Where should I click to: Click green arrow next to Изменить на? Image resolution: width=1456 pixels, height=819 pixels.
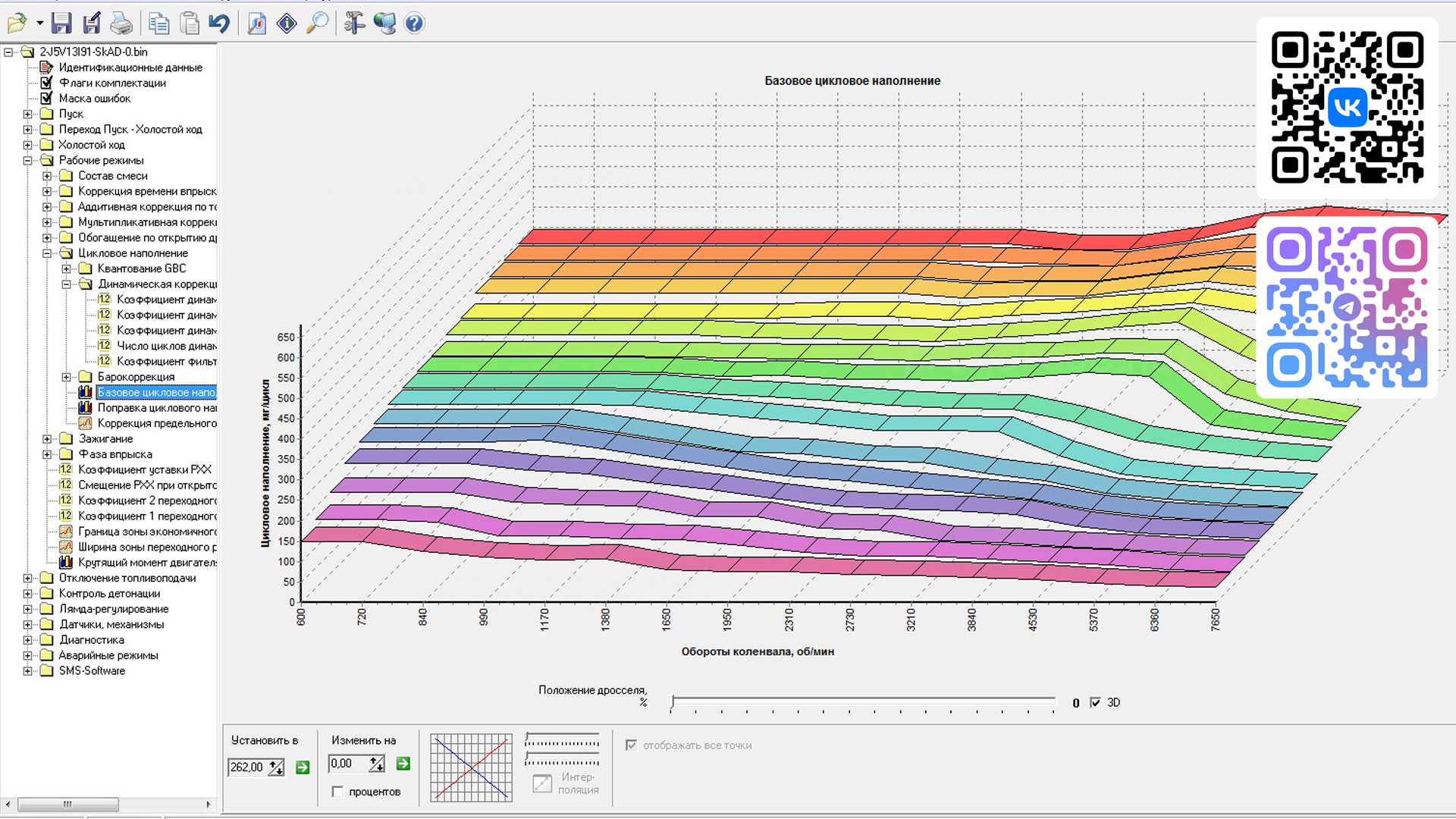coord(403,764)
